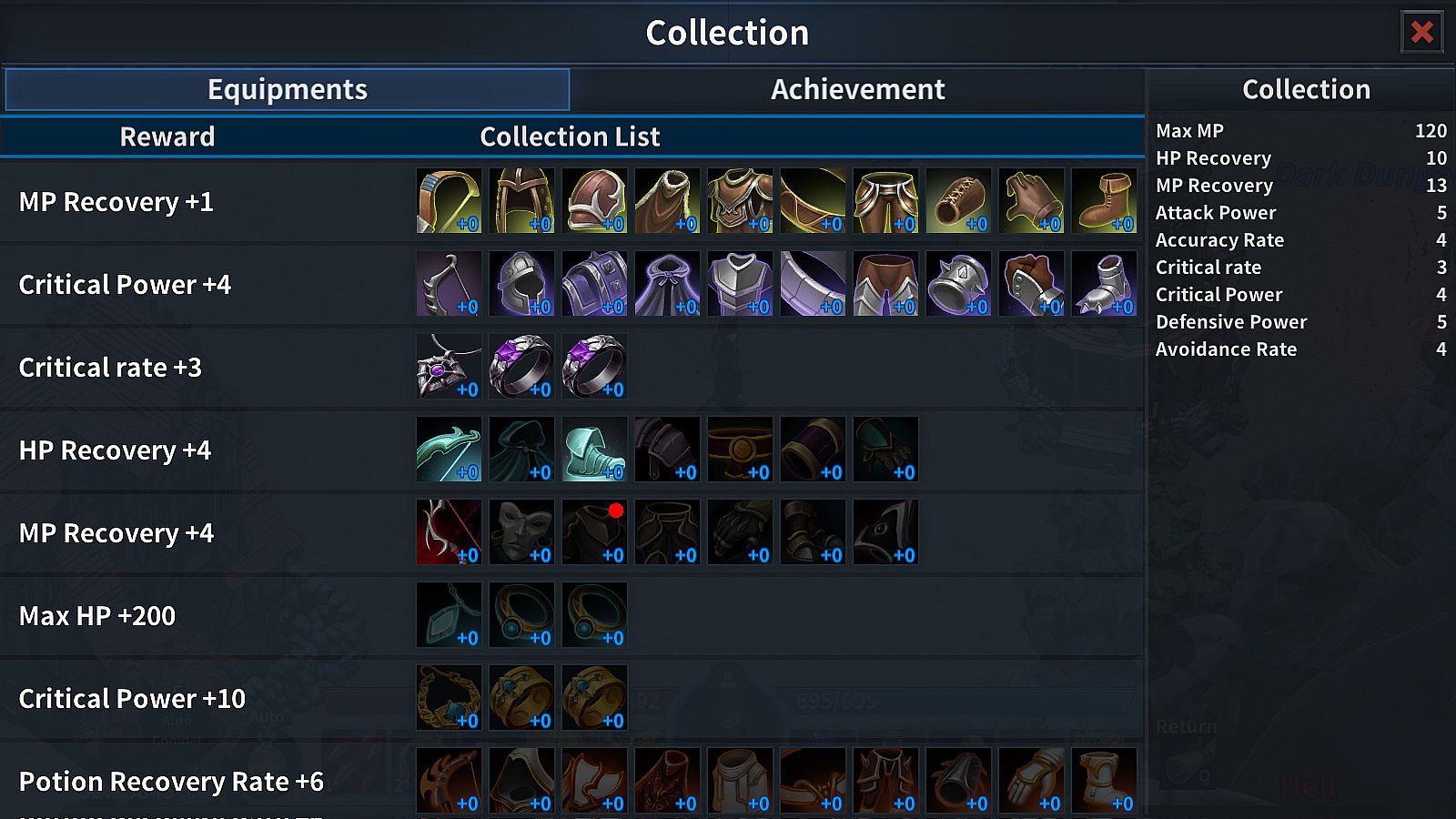Click the Reward column header

(x=167, y=136)
